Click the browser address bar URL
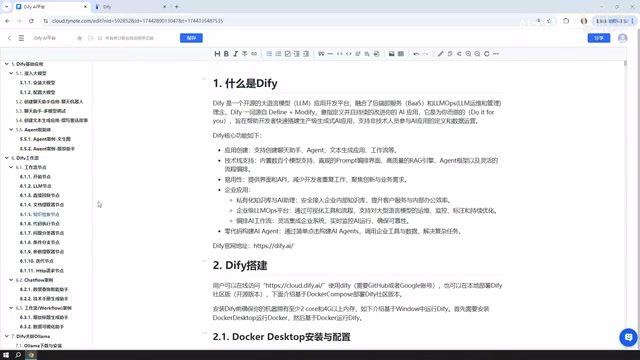 138,21
